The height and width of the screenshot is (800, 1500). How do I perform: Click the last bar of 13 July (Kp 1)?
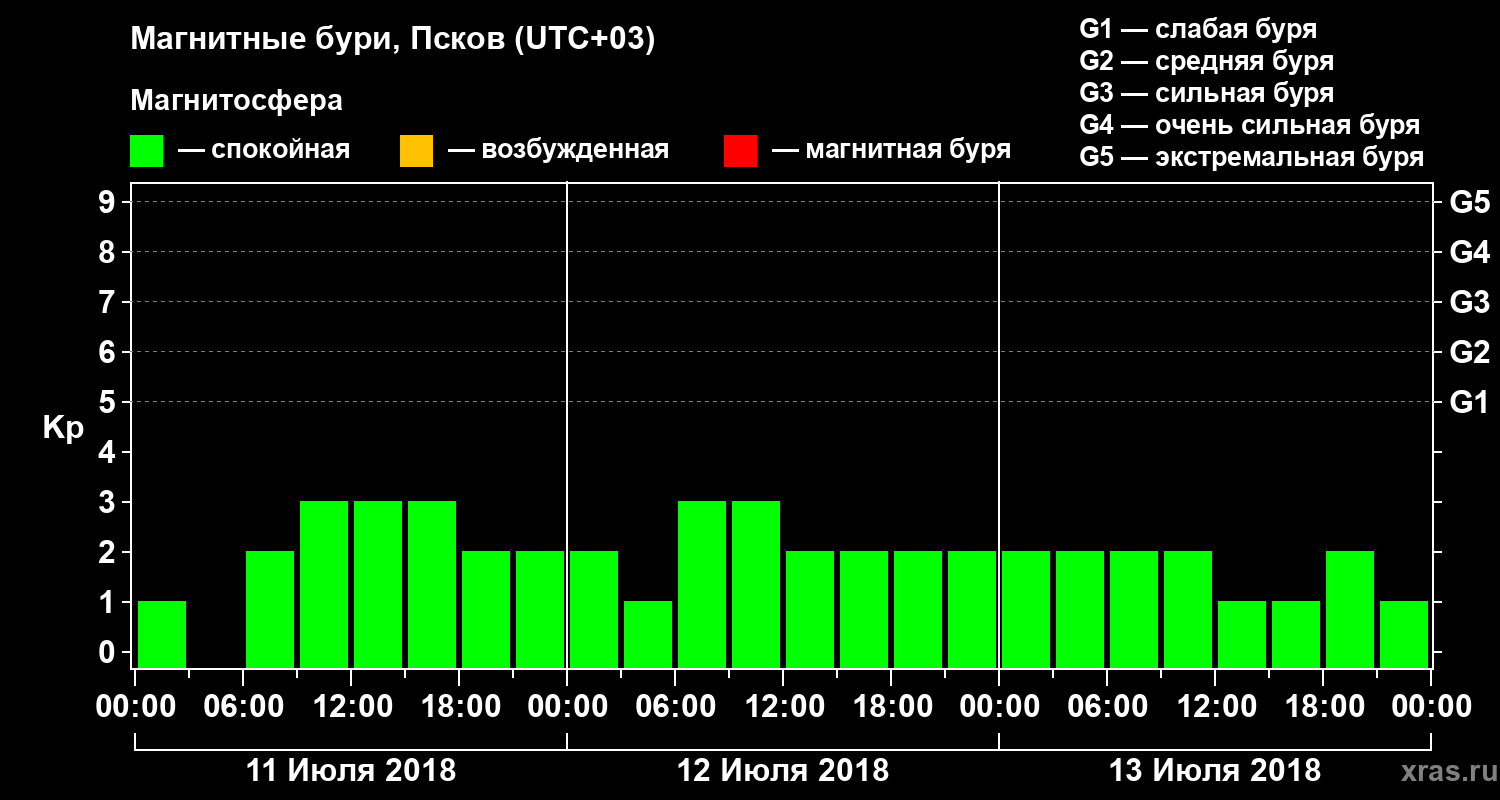(1404, 634)
